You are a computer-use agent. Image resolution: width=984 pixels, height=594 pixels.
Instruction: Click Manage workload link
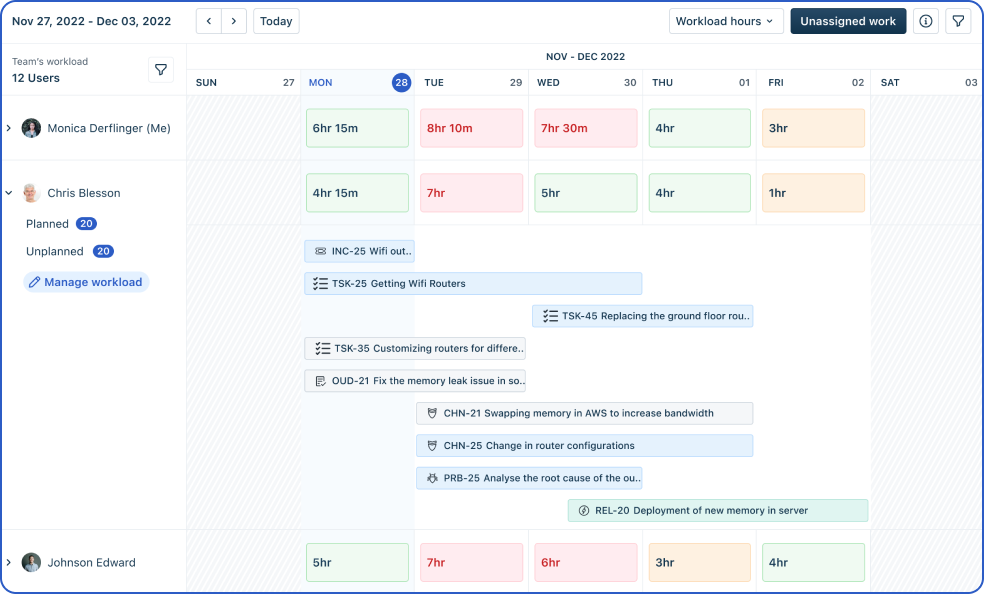coord(86,282)
